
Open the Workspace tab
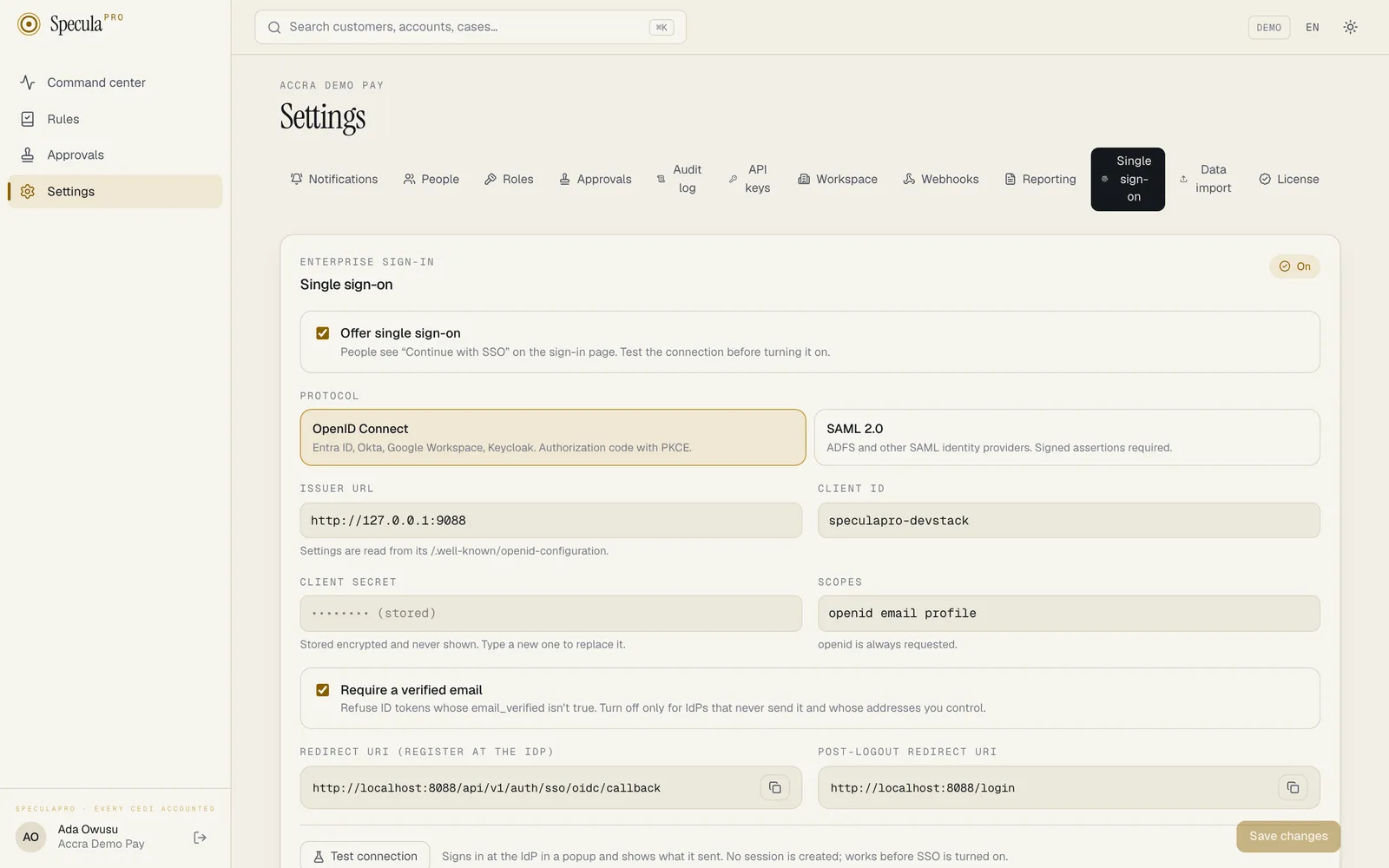[x=838, y=179]
